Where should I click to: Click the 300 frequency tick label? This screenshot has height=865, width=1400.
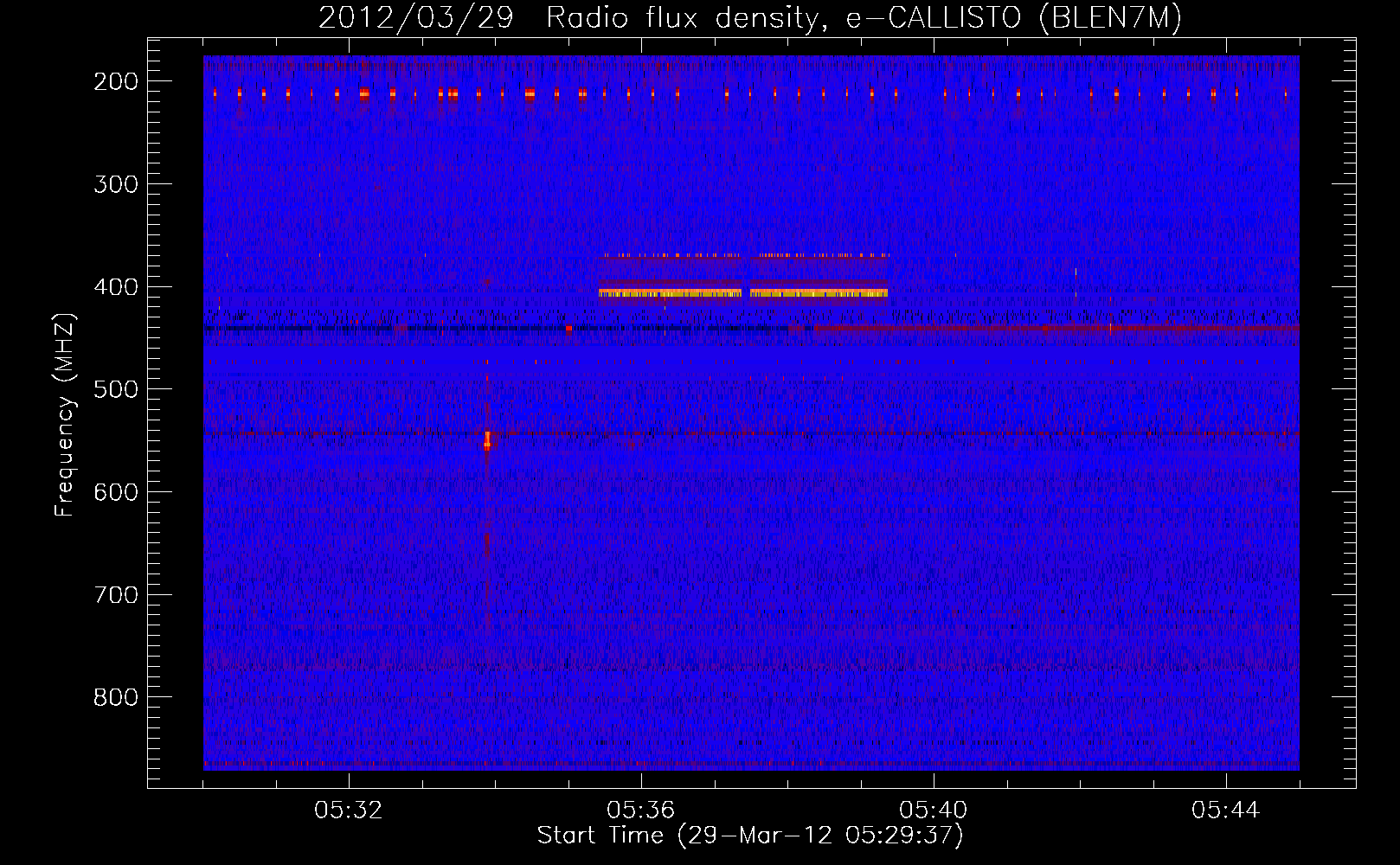coord(115,184)
